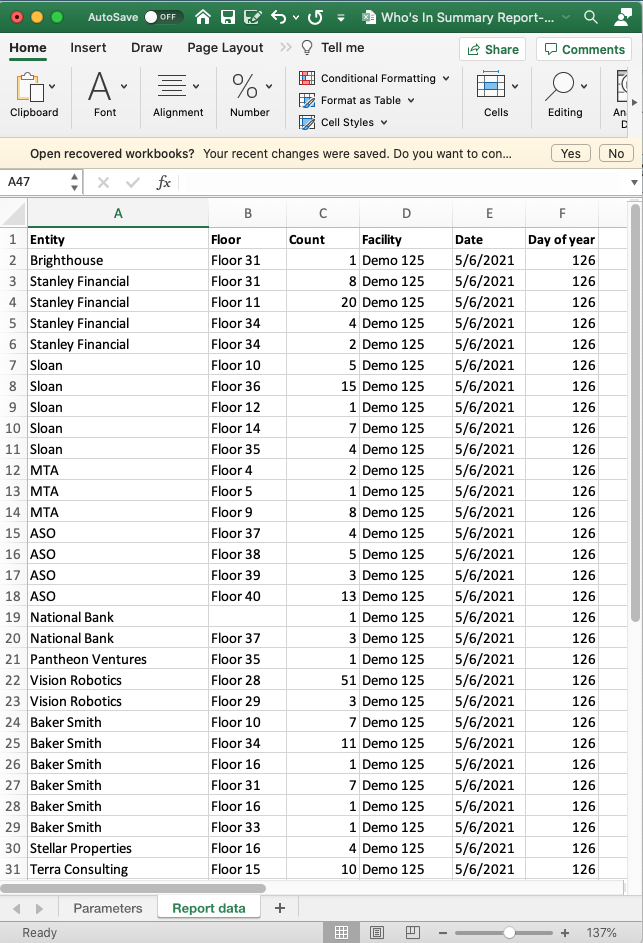Open Cell Styles menu
This screenshot has height=943, width=643.
[343, 123]
